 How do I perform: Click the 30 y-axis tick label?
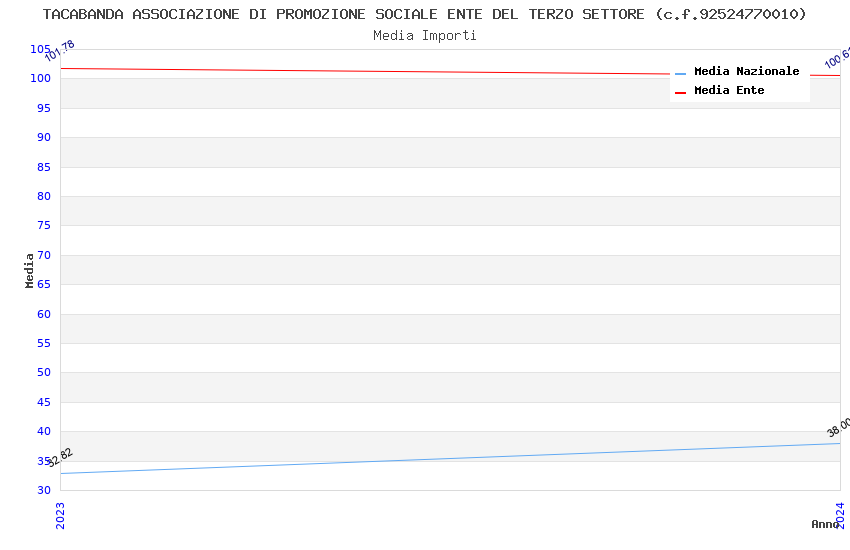[43, 490]
